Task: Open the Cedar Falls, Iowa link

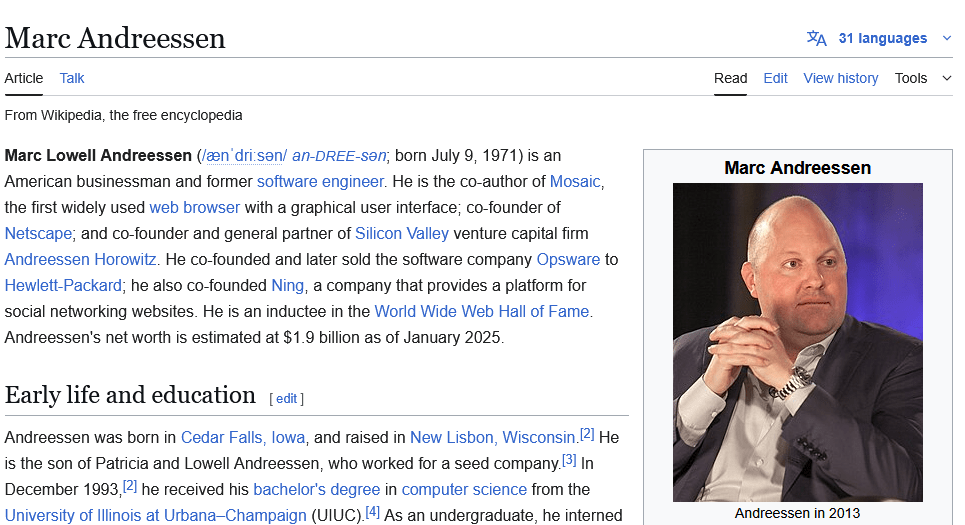Action: [x=243, y=438]
